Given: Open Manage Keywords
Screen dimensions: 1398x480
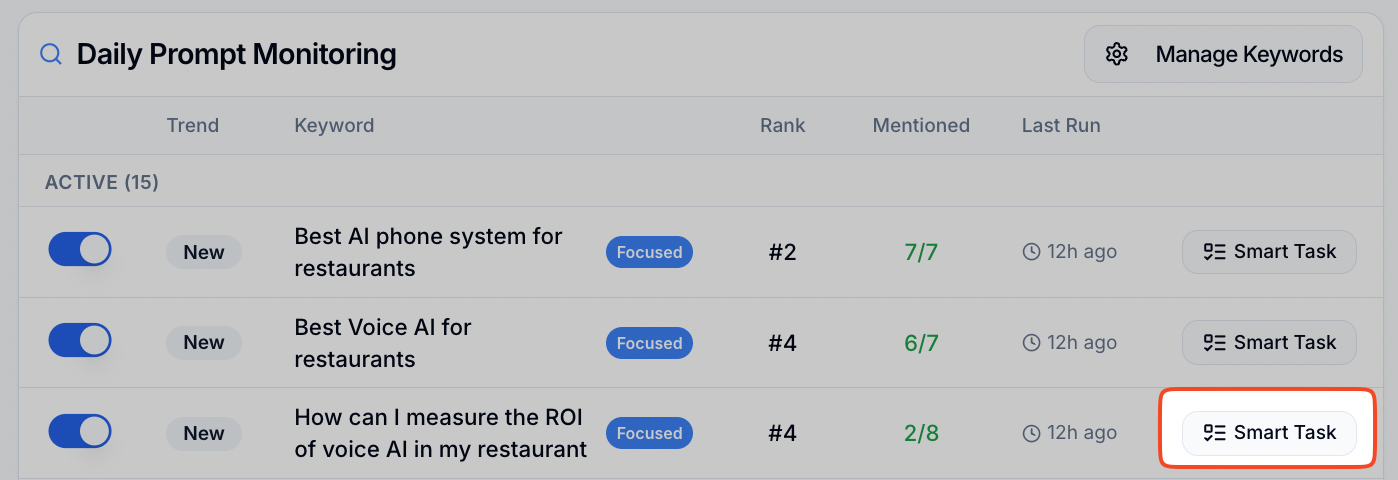Looking at the screenshot, I should 1223,54.
